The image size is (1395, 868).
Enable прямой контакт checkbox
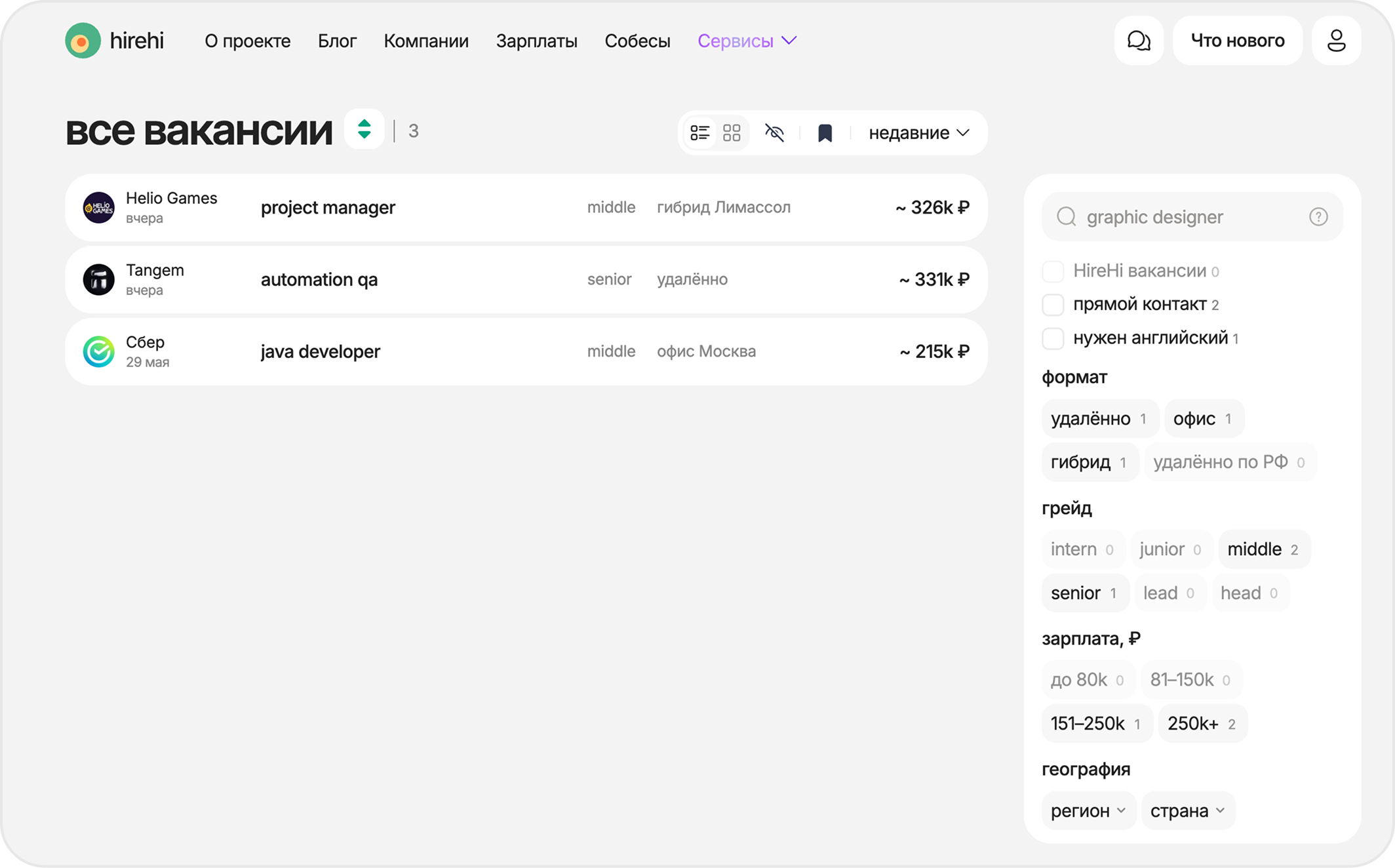point(1053,304)
